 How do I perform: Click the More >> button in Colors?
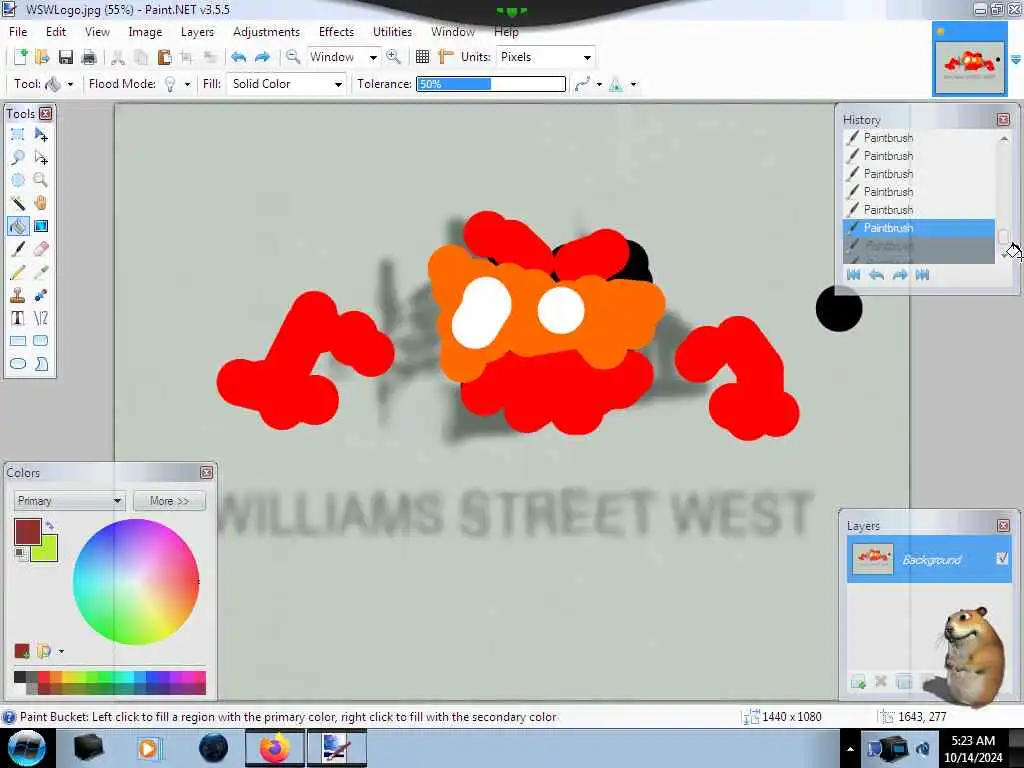point(169,501)
